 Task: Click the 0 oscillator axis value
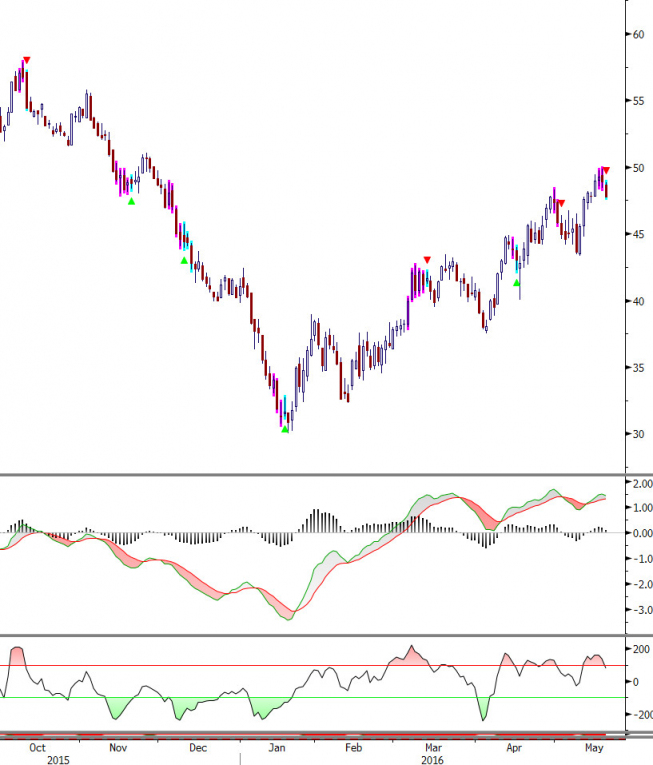(x=635, y=682)
